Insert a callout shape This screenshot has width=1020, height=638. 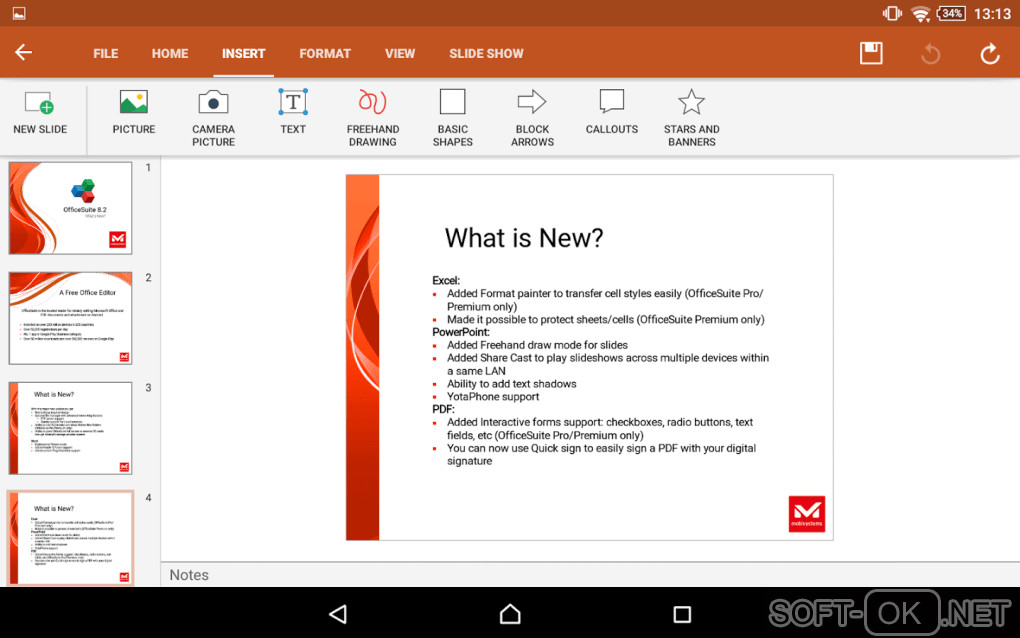(611, 113)
